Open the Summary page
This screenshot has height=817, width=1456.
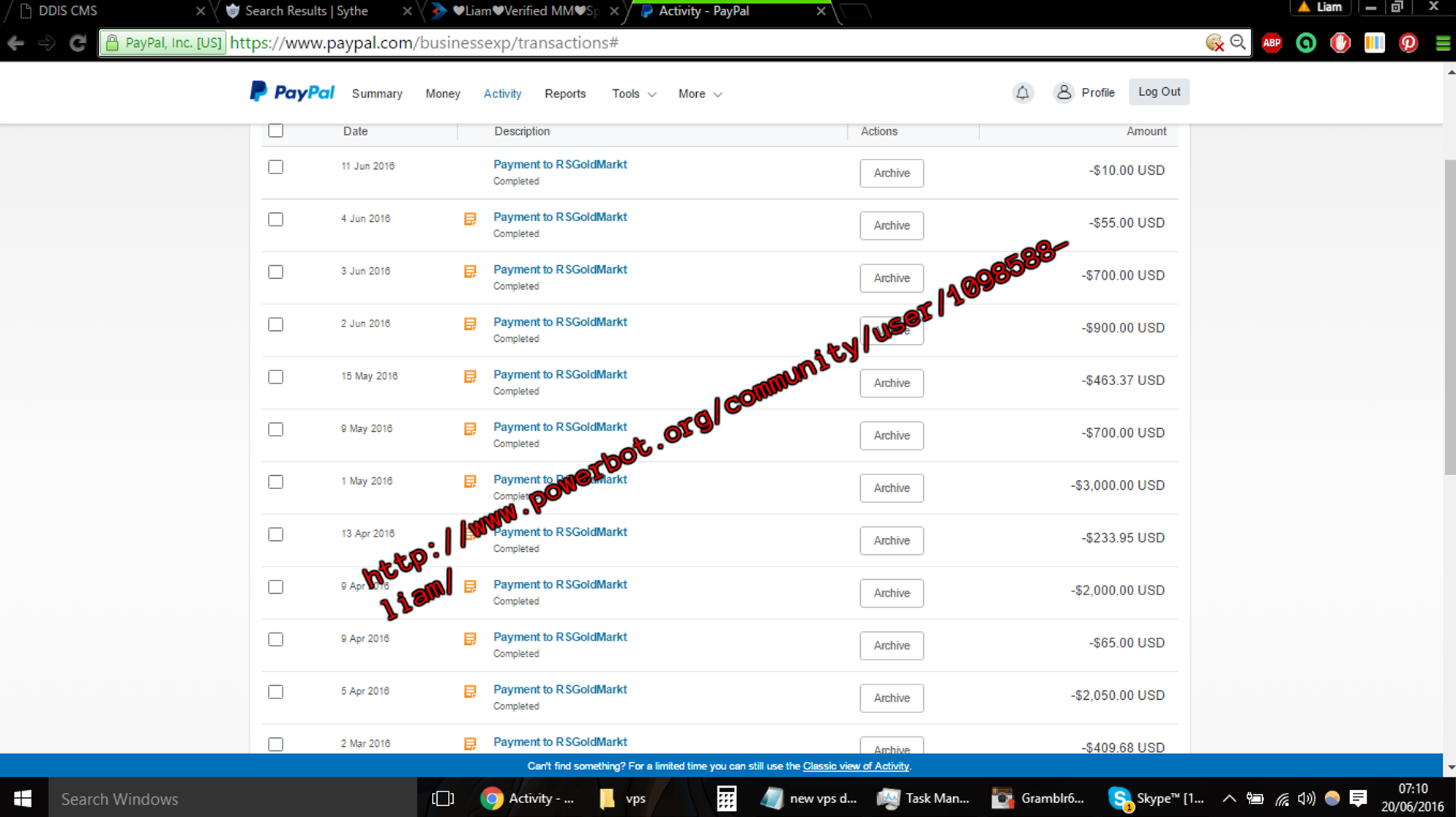click(x=377, y=94)
